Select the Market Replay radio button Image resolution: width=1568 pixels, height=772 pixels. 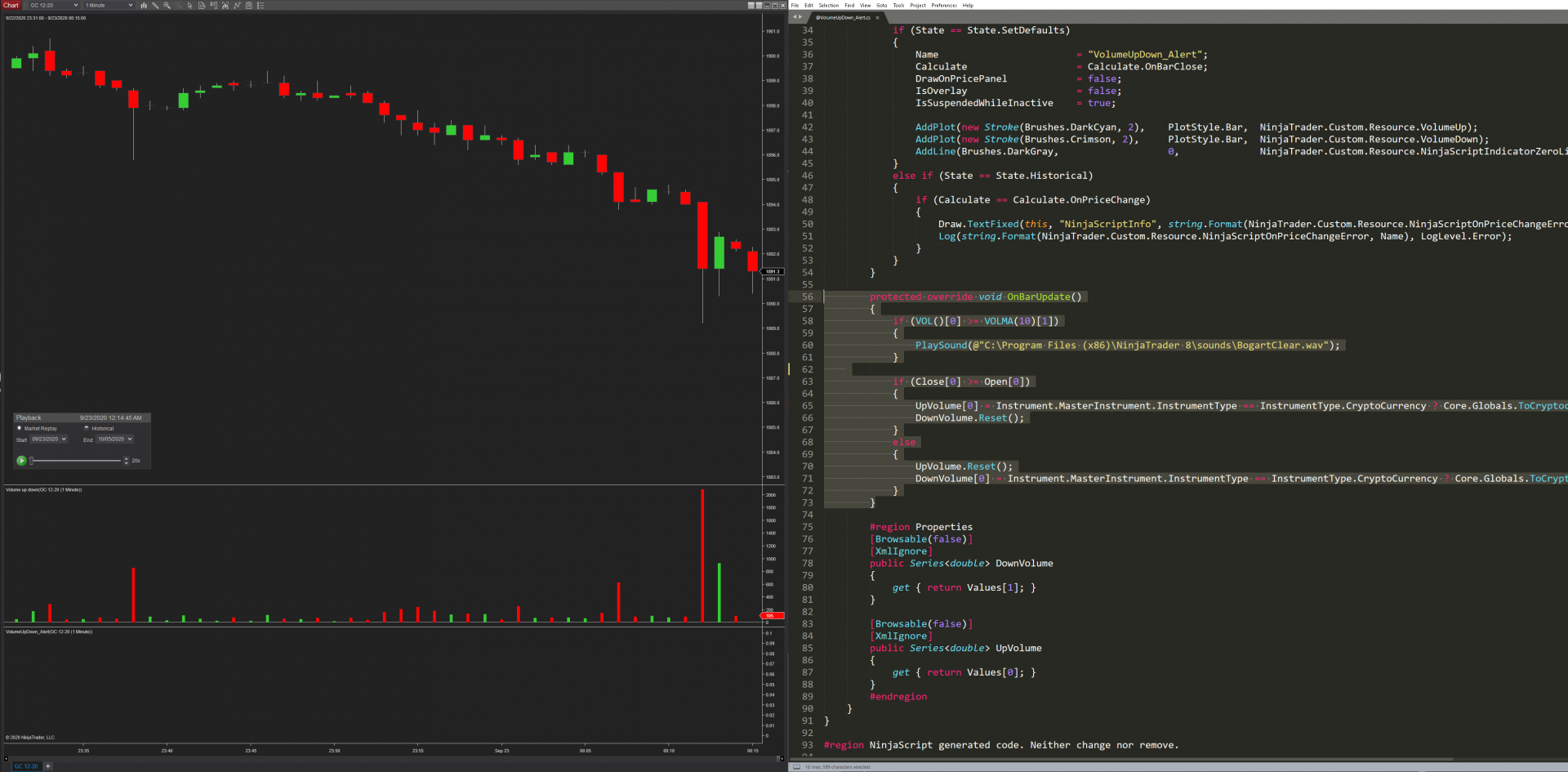click(x=20, y=428)
